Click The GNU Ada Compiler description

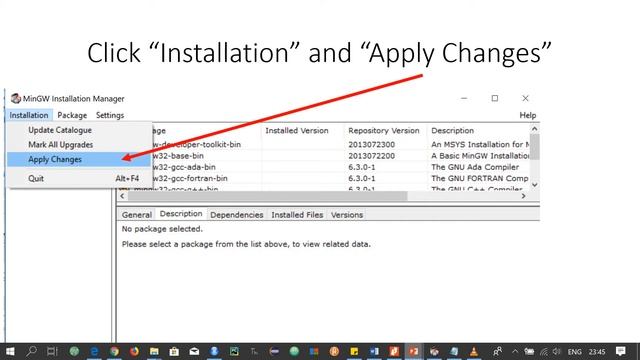tap(475, 167)
